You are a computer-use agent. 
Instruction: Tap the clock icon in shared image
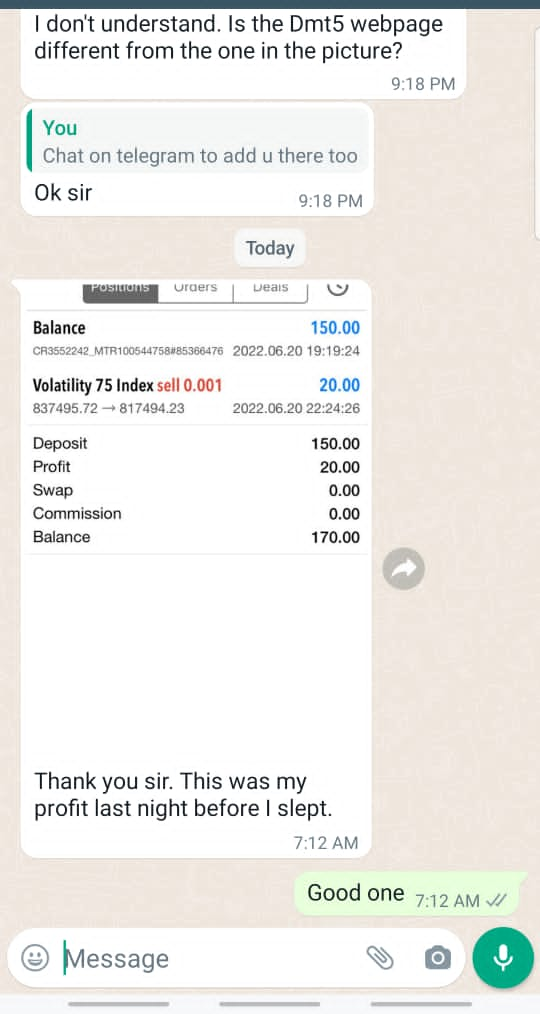point(337,287)
